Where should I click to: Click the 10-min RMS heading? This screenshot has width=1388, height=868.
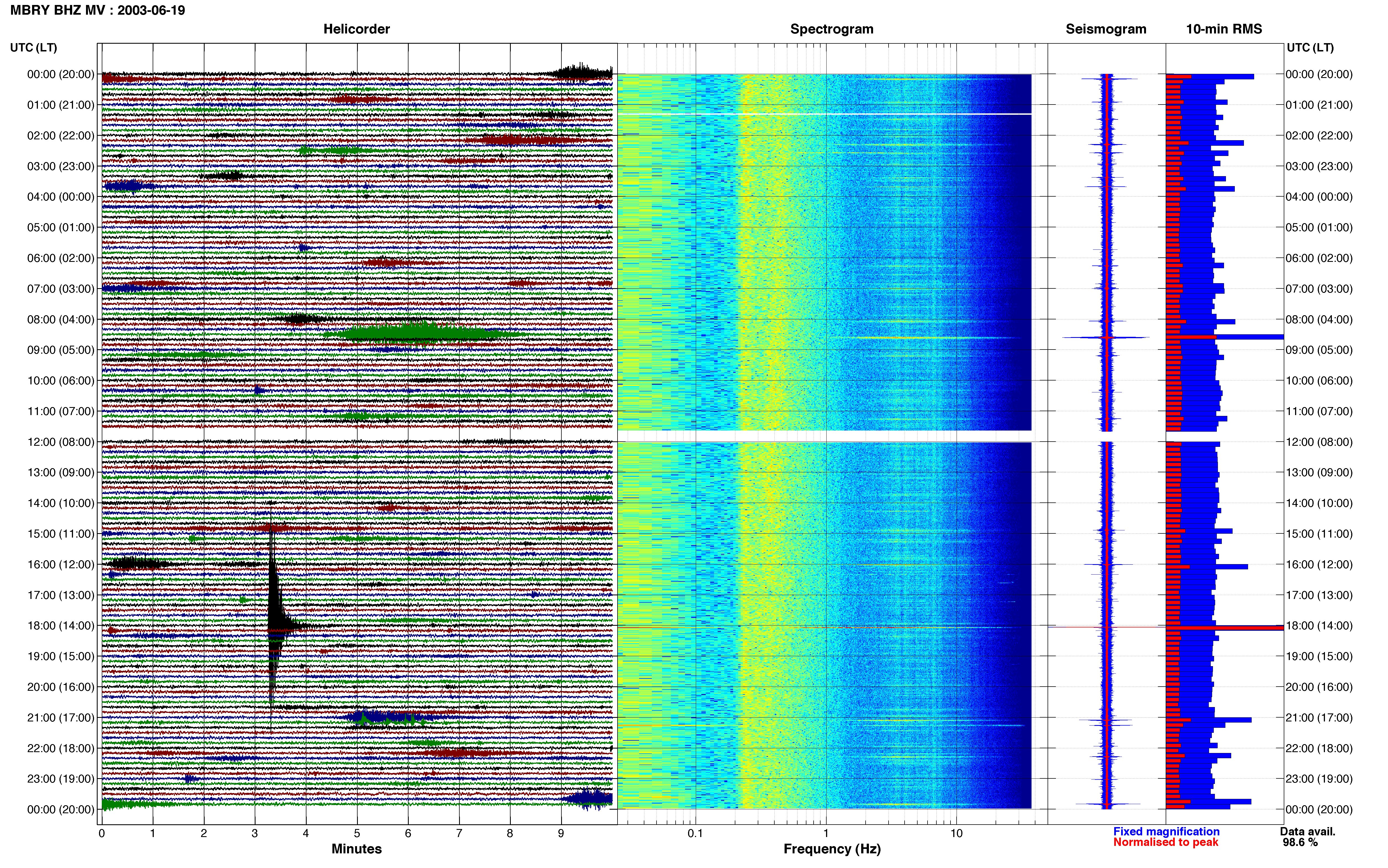pyautogui.click(x=1224, y=29)
